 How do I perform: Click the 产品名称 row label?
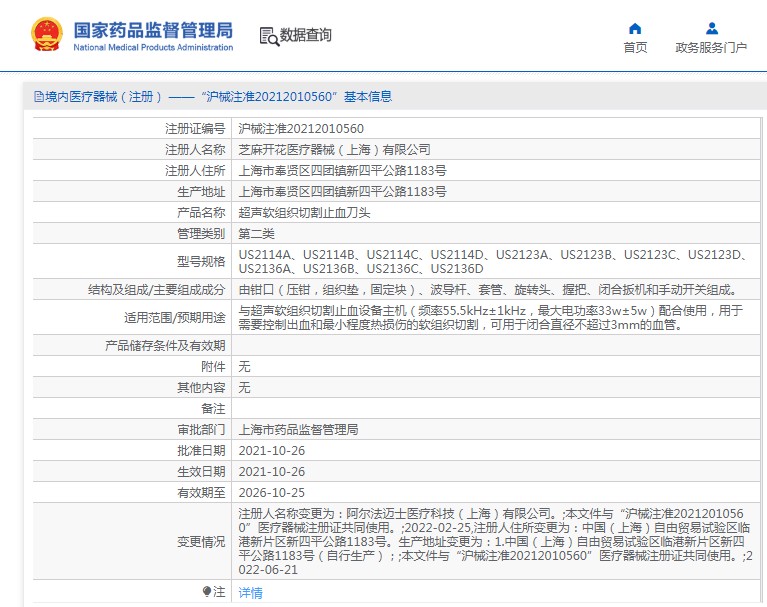click(x=201, y=213)
